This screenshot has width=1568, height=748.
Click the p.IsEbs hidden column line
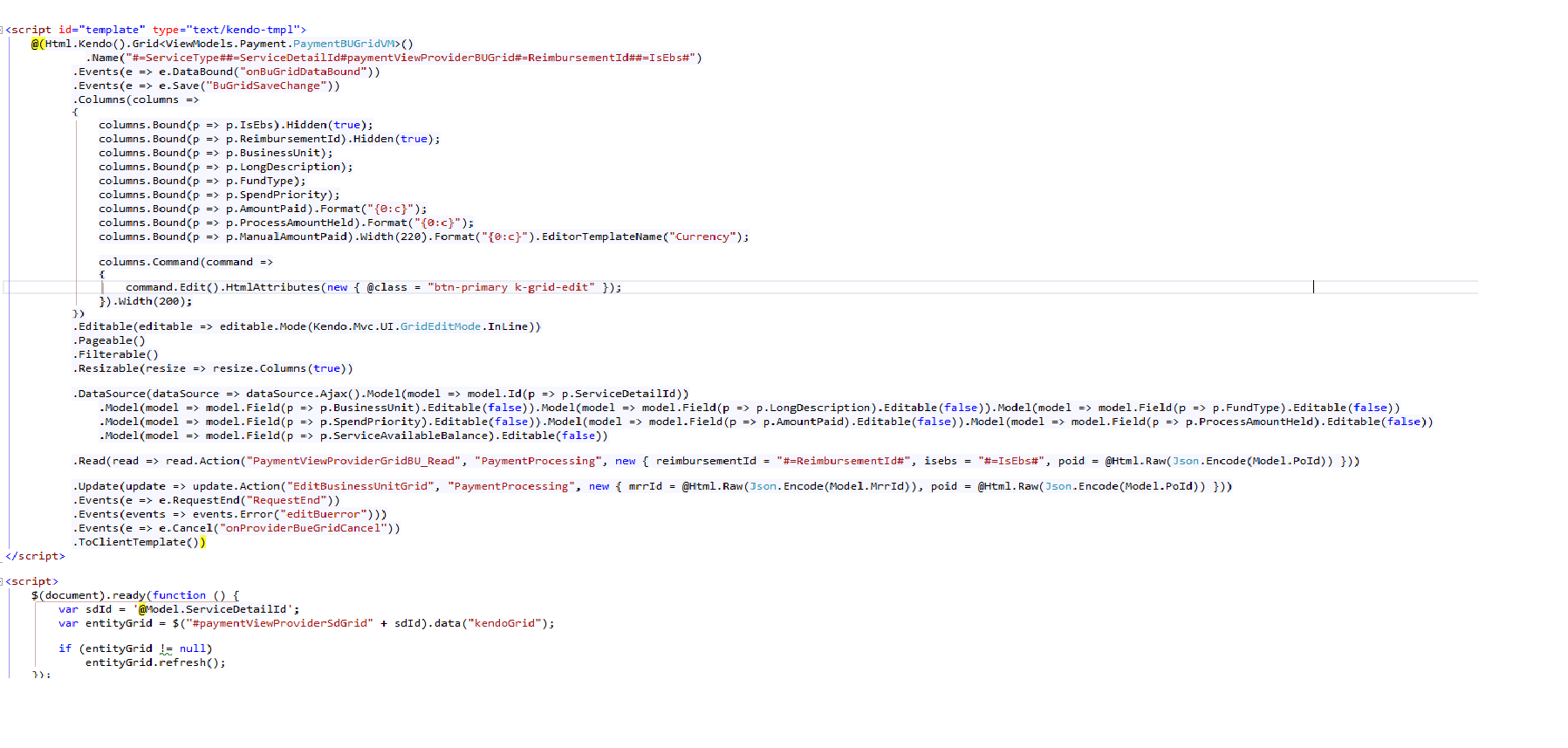pos(236,125)
